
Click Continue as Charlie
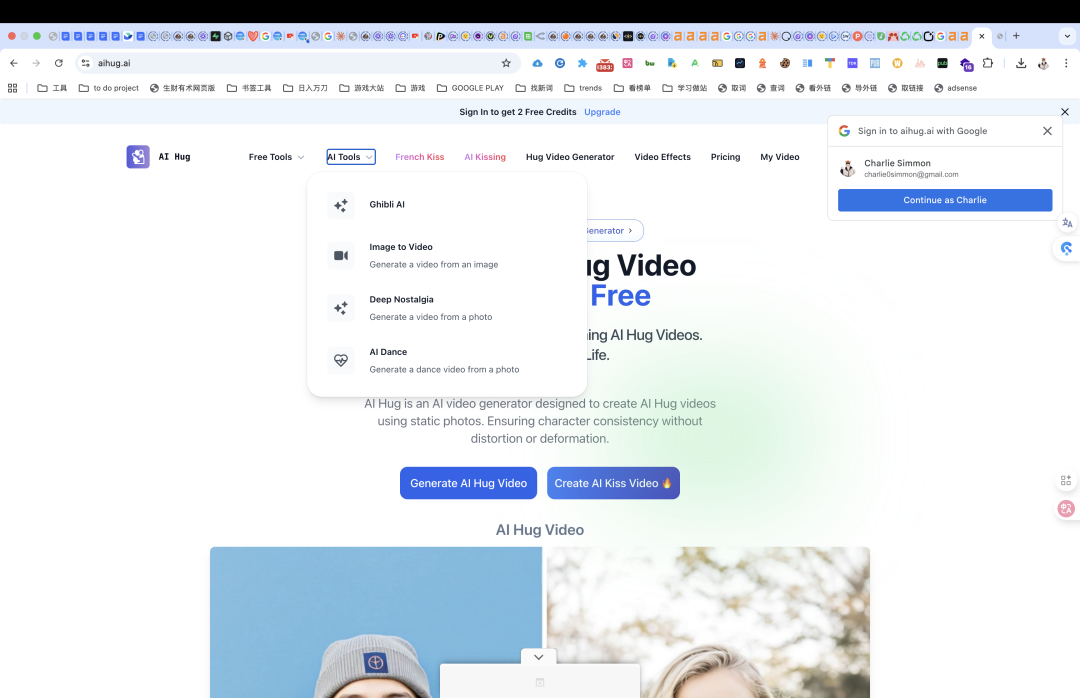click(x=944, y=200)
